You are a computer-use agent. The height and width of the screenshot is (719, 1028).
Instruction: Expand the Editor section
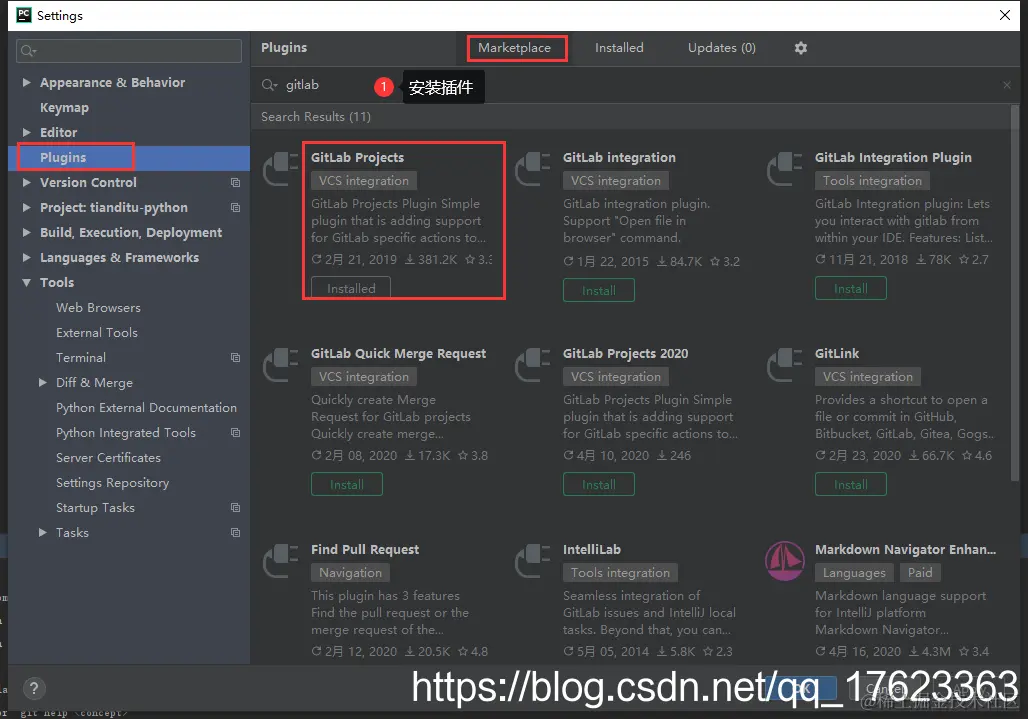point(26,132)
